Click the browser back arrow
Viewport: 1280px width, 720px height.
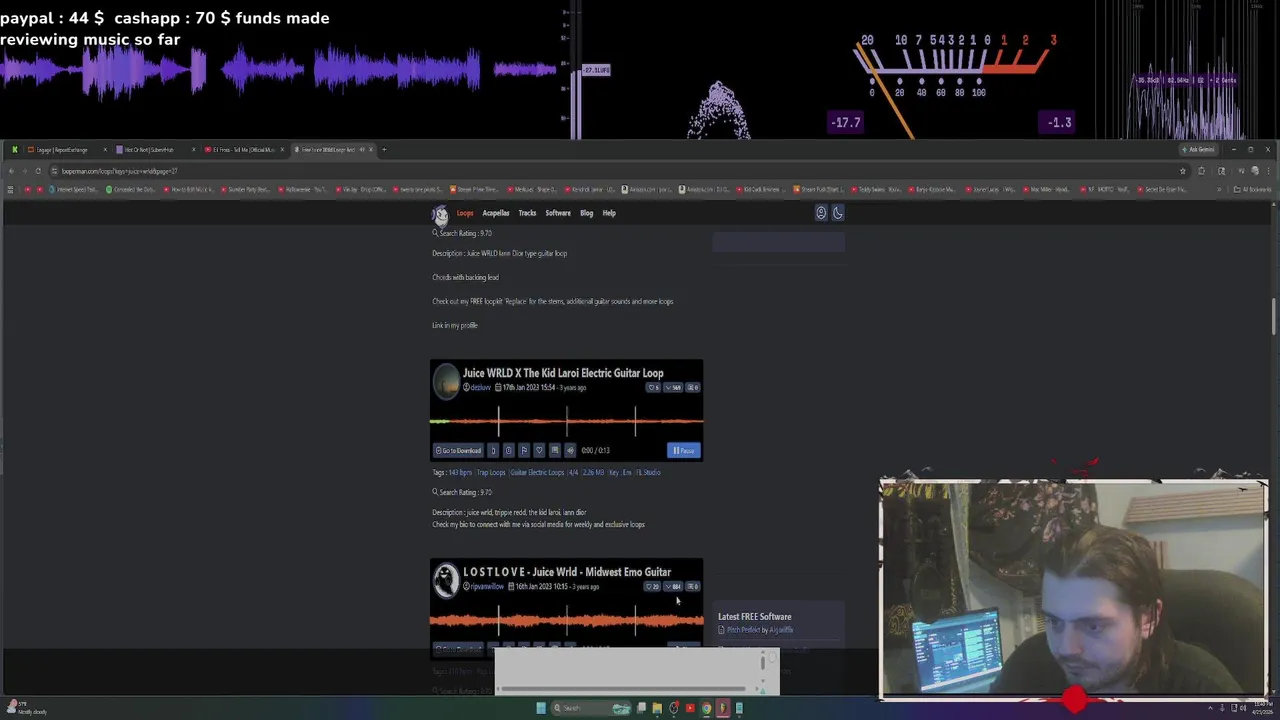(10, 171)
